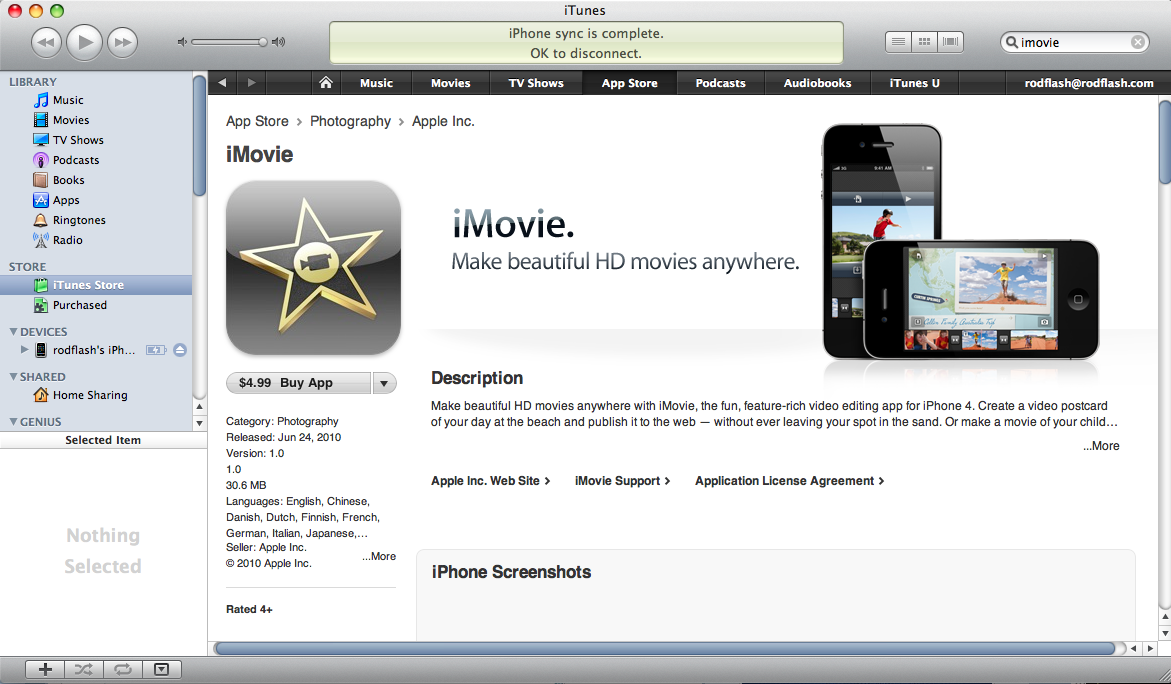1171x684 pixels.
Task: Open the iMovie Support link
Action: pyautogui.click(x=623, y=481)
